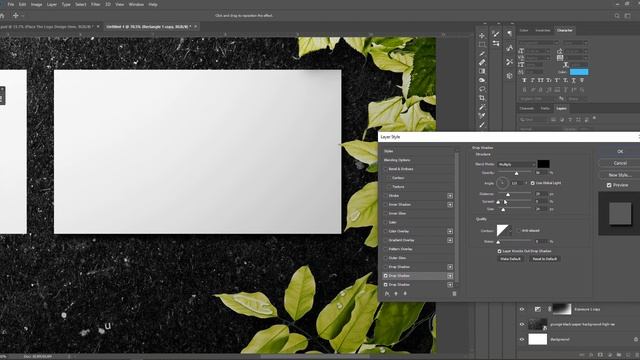640x360 pixels.
Task: Open the font style dropdown
Action: coord(575,42)
